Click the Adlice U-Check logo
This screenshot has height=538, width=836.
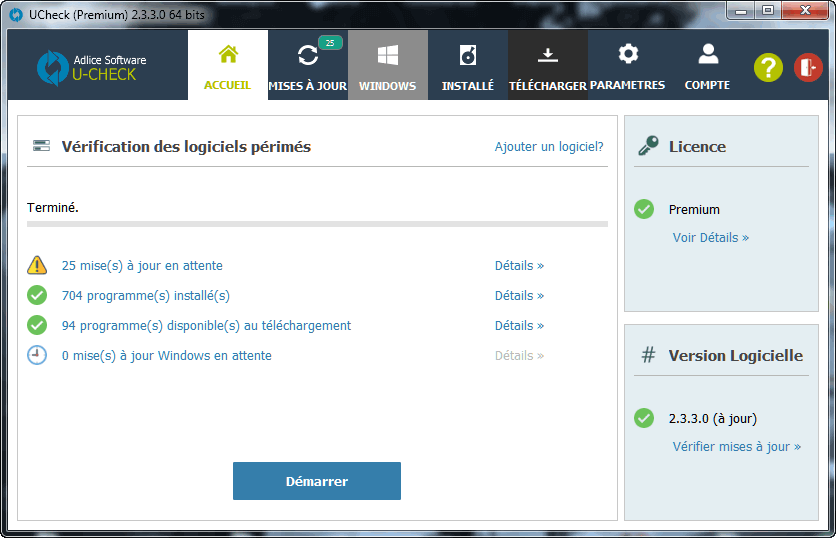pyautogui.click(x=92, y=67)
